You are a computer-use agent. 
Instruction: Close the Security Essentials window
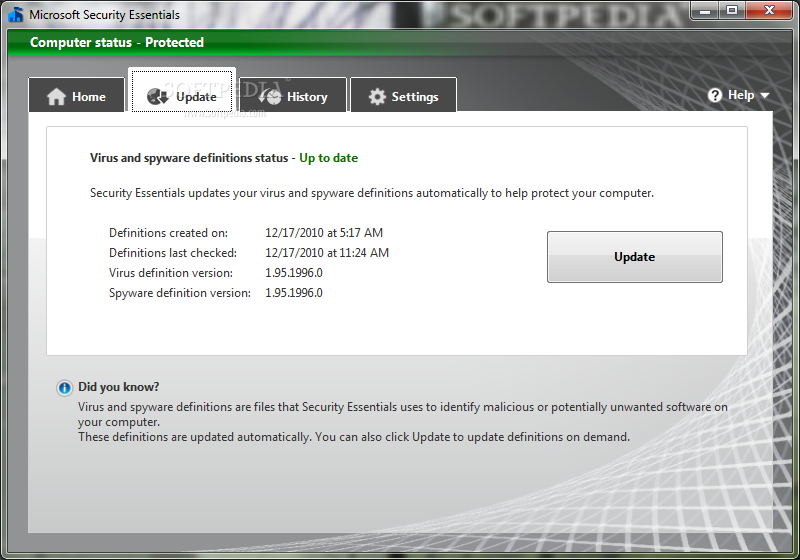tap(769, 11)
